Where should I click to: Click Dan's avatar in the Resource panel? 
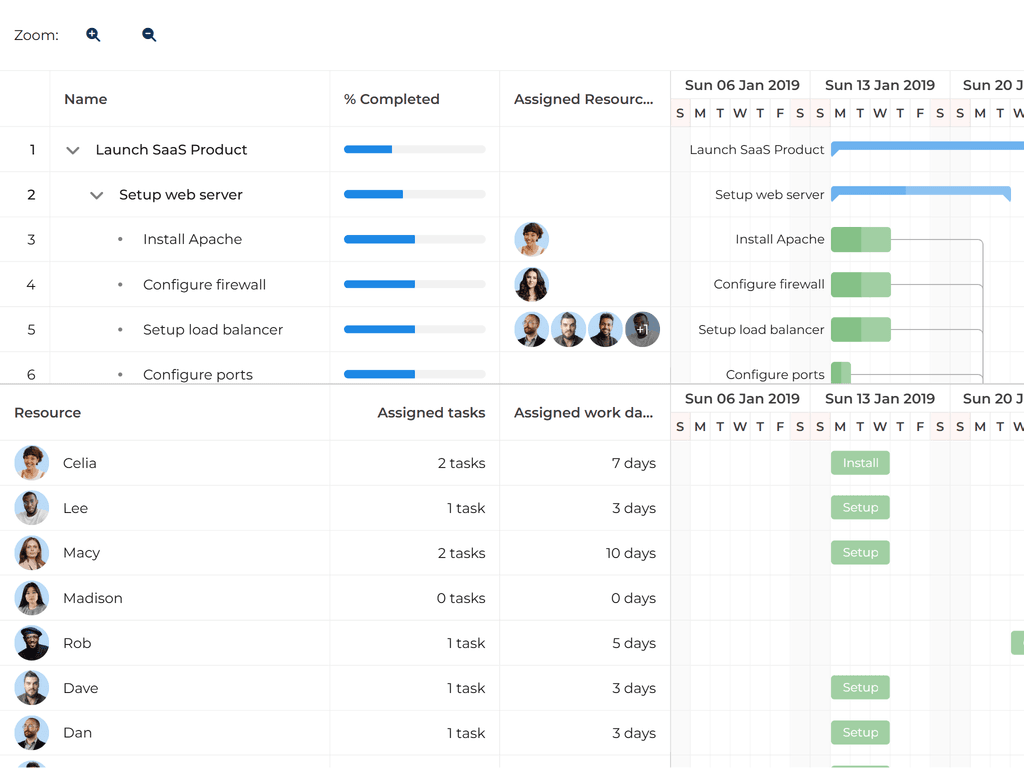31,733
